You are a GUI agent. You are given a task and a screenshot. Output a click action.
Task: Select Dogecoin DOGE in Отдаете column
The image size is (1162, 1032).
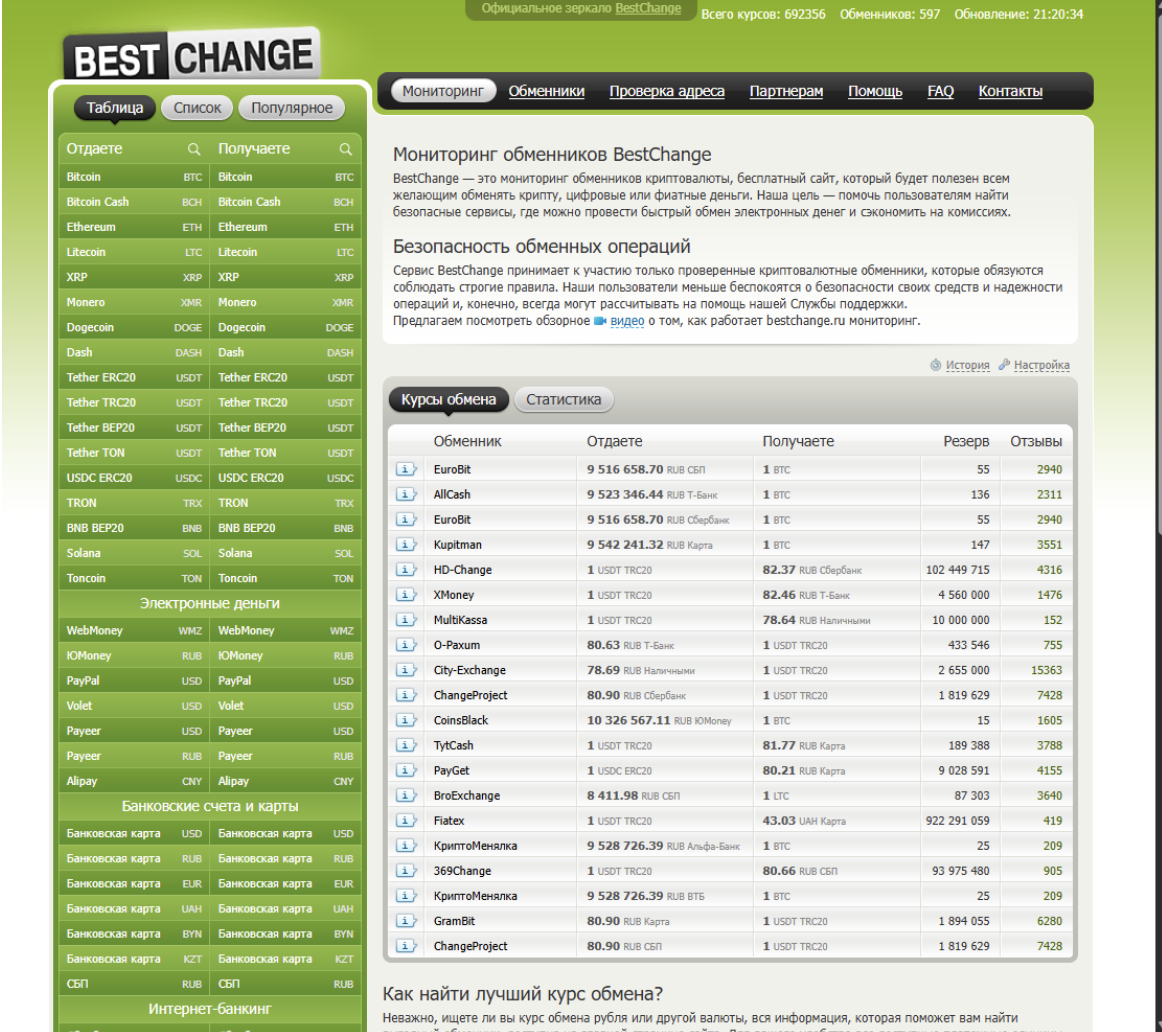coord(133,327)
